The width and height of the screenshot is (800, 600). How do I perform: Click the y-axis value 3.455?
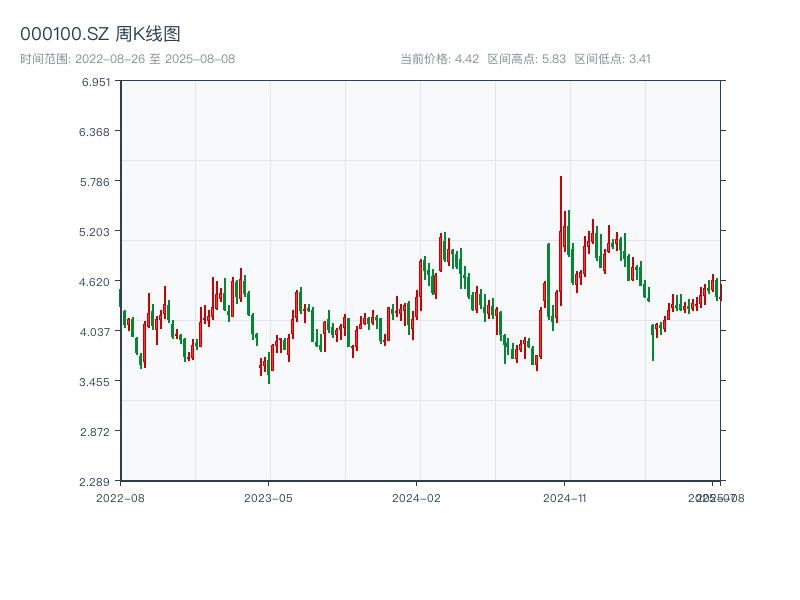[x=94, y=382]
